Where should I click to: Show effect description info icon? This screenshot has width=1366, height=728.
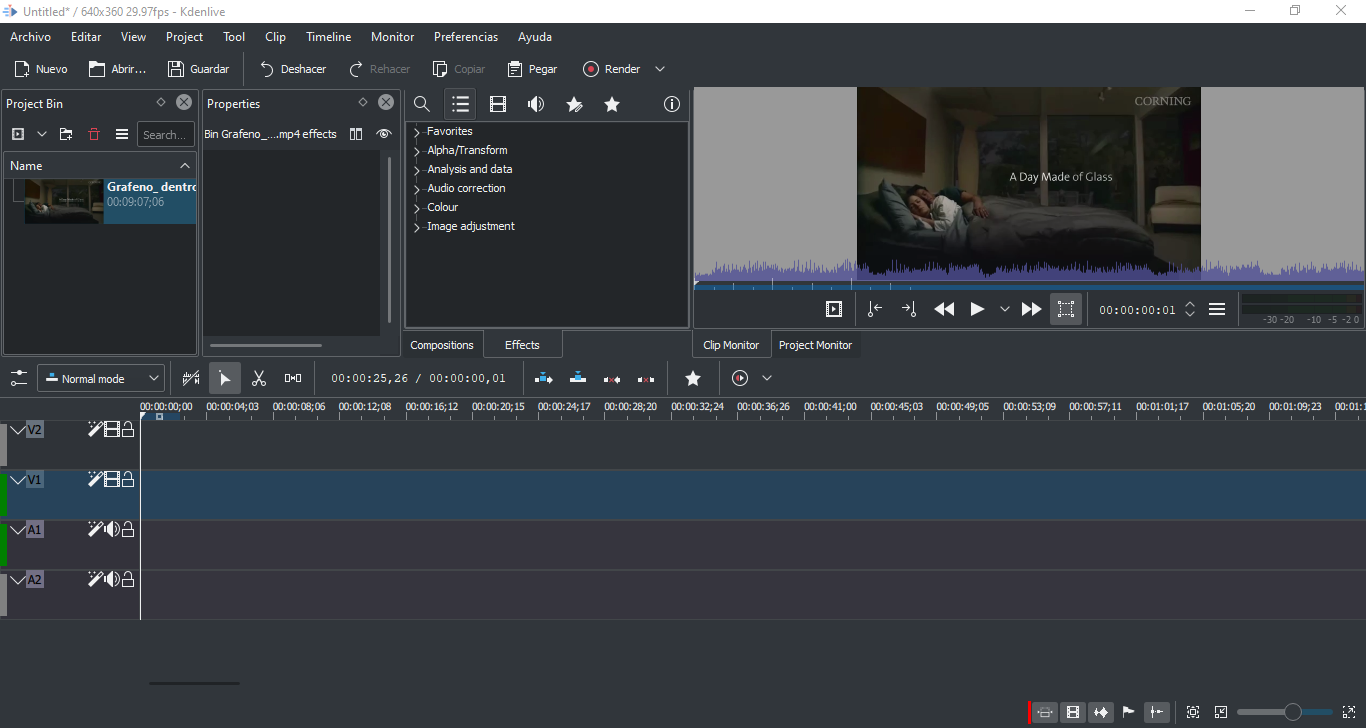(672, 104)
